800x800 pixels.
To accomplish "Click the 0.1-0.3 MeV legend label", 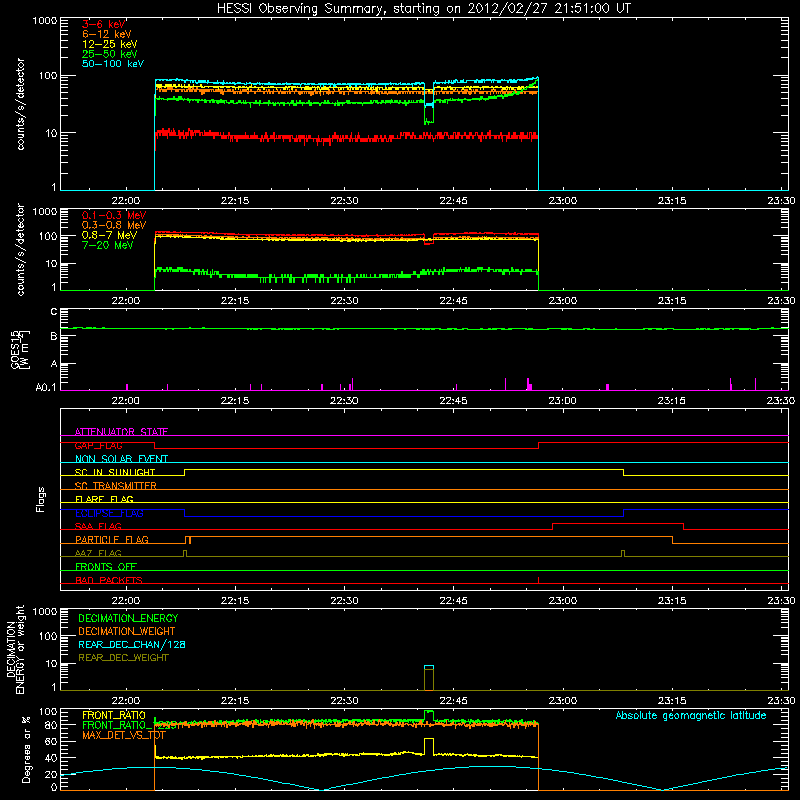I will point(114,215).
